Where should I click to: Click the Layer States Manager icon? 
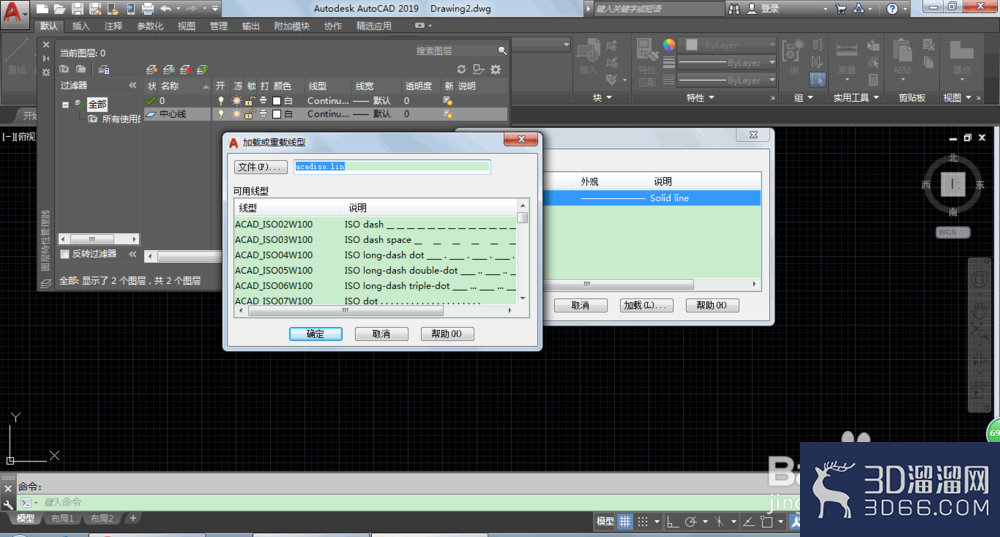tap(103, 69)
